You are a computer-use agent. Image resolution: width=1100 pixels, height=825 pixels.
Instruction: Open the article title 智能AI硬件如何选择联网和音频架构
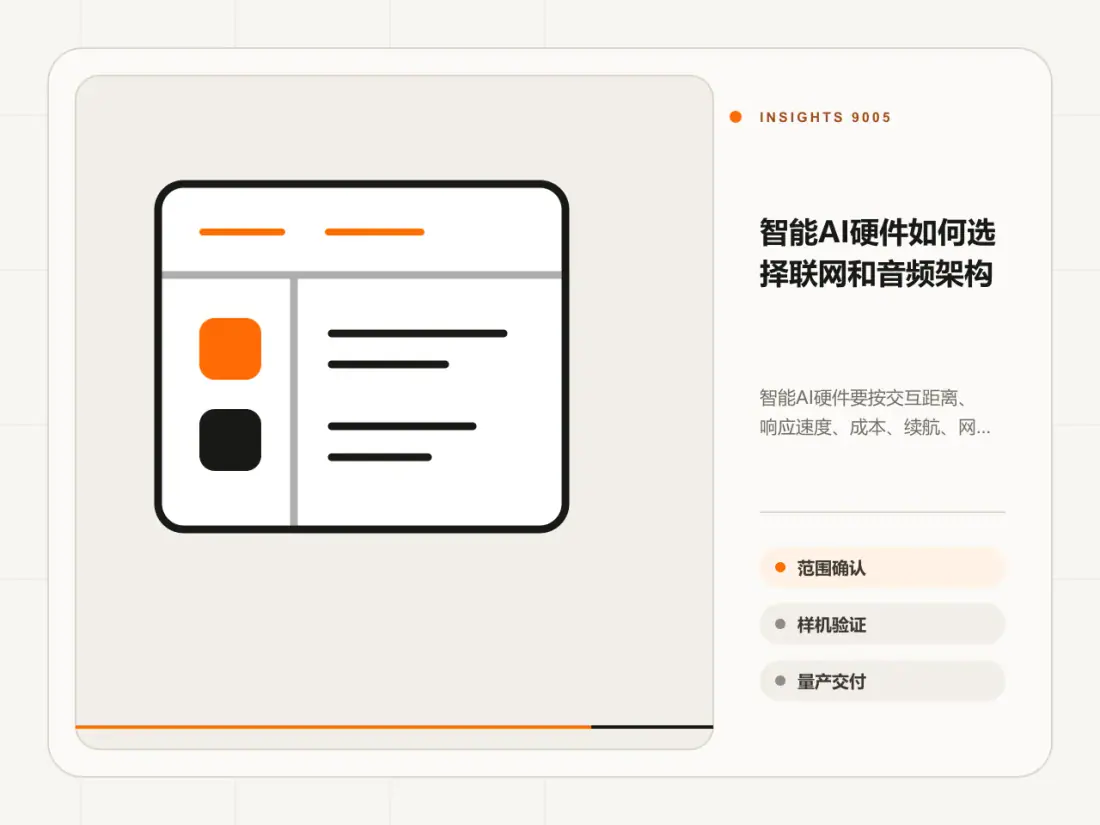tap(877, 253)
